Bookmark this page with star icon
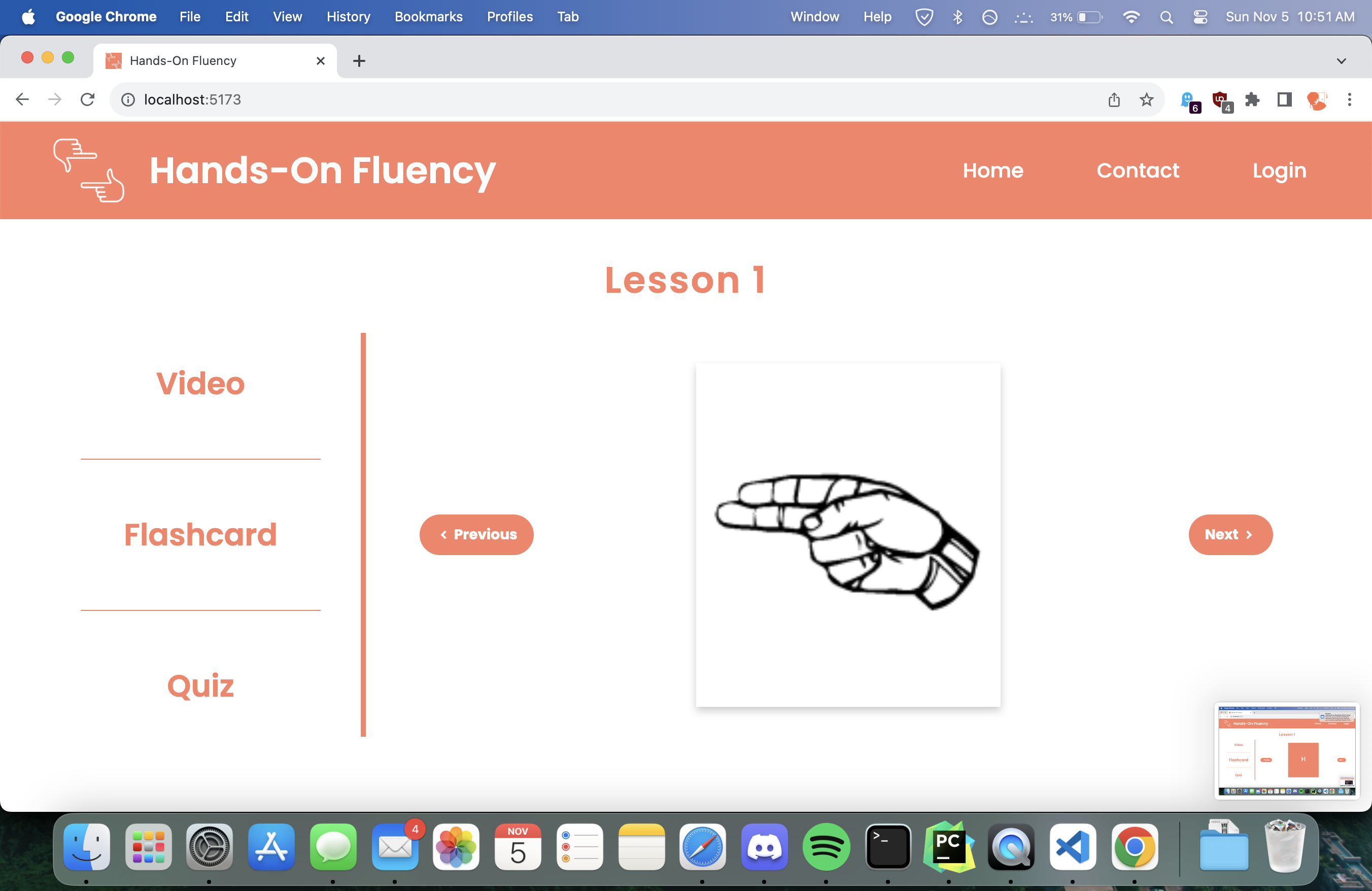 (1147, 99)
